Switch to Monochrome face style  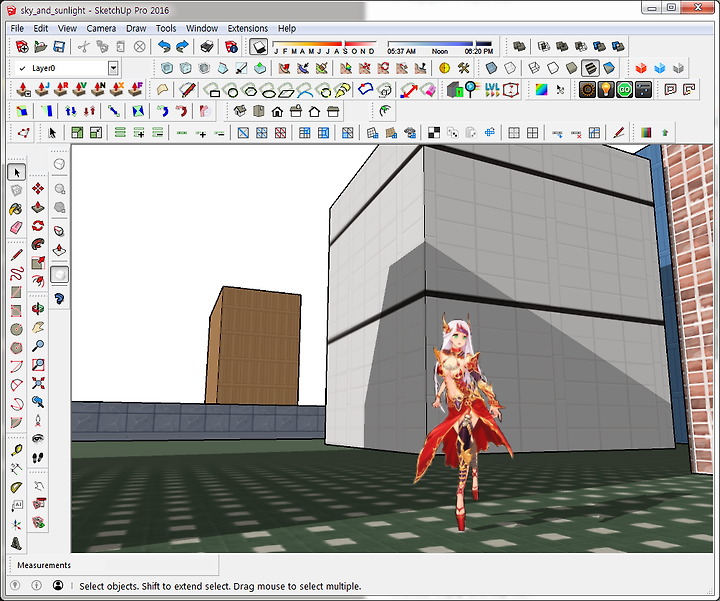click(609, 68)
